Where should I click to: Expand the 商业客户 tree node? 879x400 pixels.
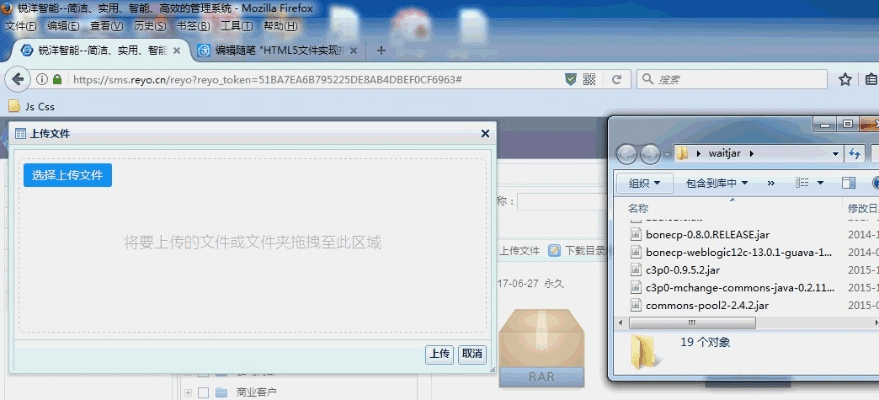click(x=188, y=393)
